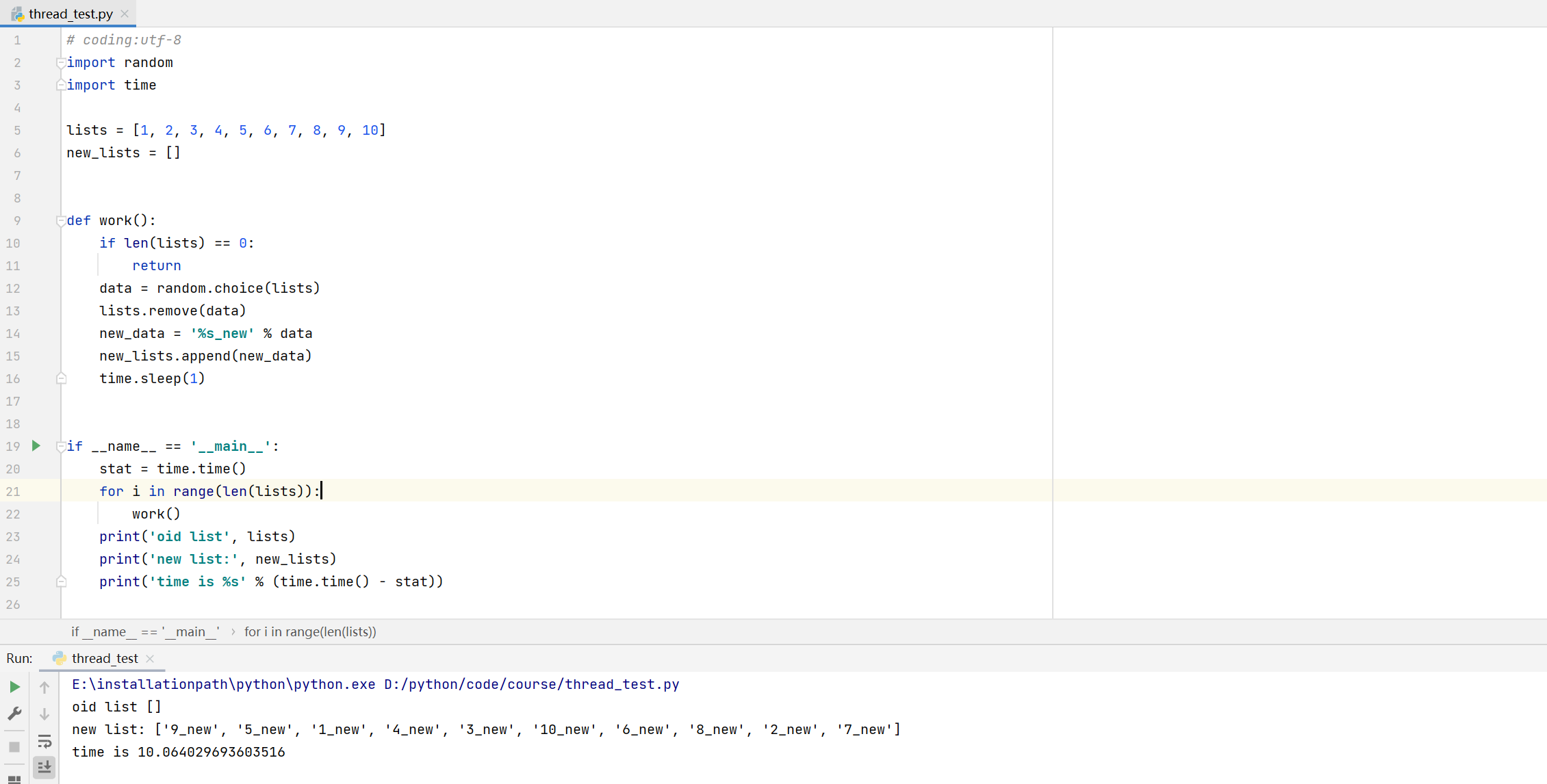Click on 'time.sleep(1)' line
This screenshot has width=1547, height=784.
152,378
